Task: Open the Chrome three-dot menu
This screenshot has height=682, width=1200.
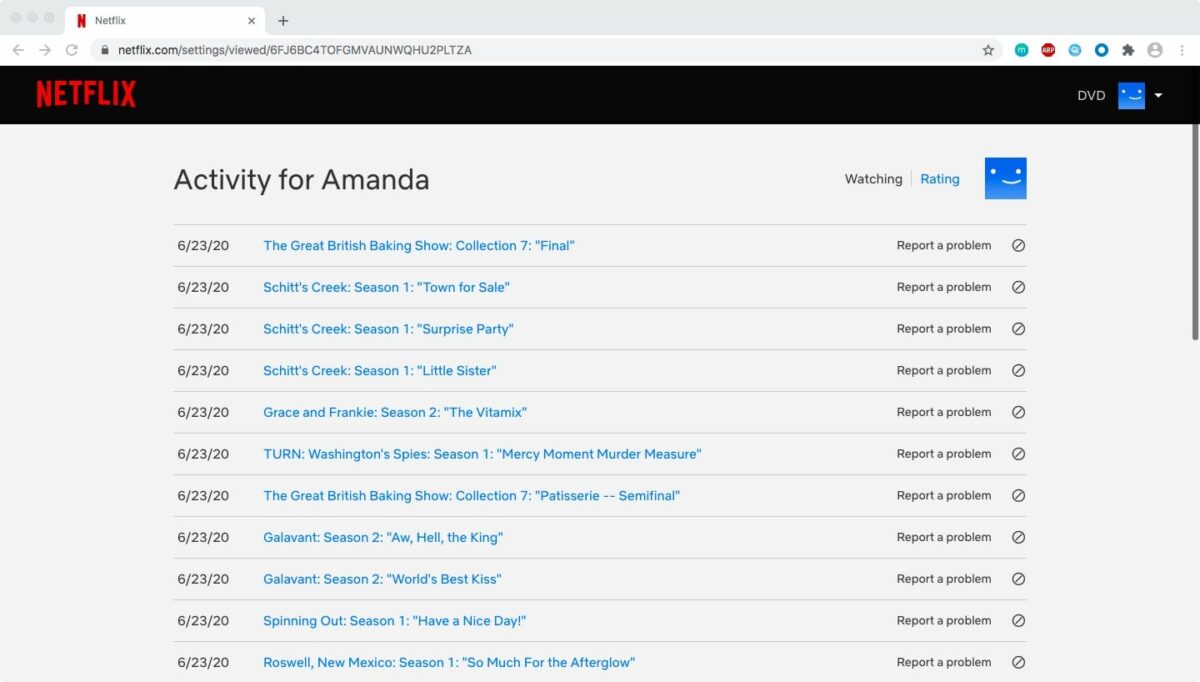Action: [1181, 49]
